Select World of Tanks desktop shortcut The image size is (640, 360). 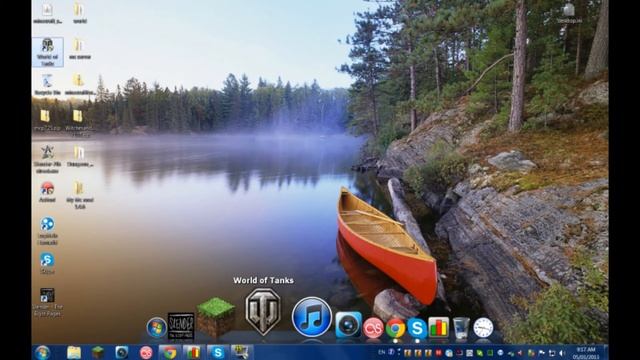(x=48, y=52)
